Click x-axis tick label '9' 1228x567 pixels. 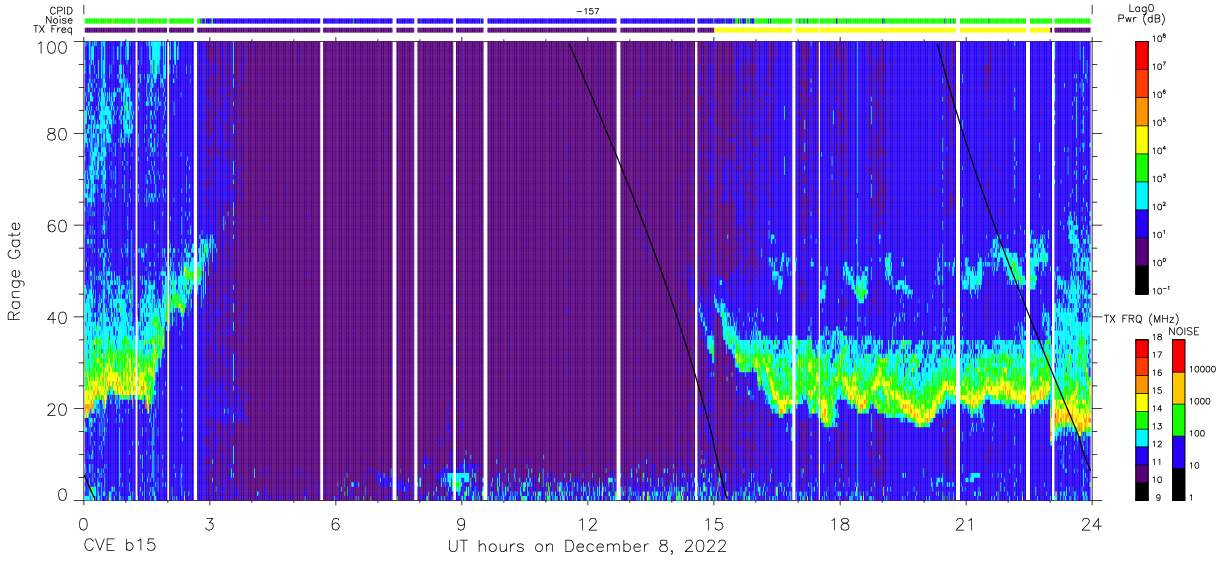(x=461, y=524)
